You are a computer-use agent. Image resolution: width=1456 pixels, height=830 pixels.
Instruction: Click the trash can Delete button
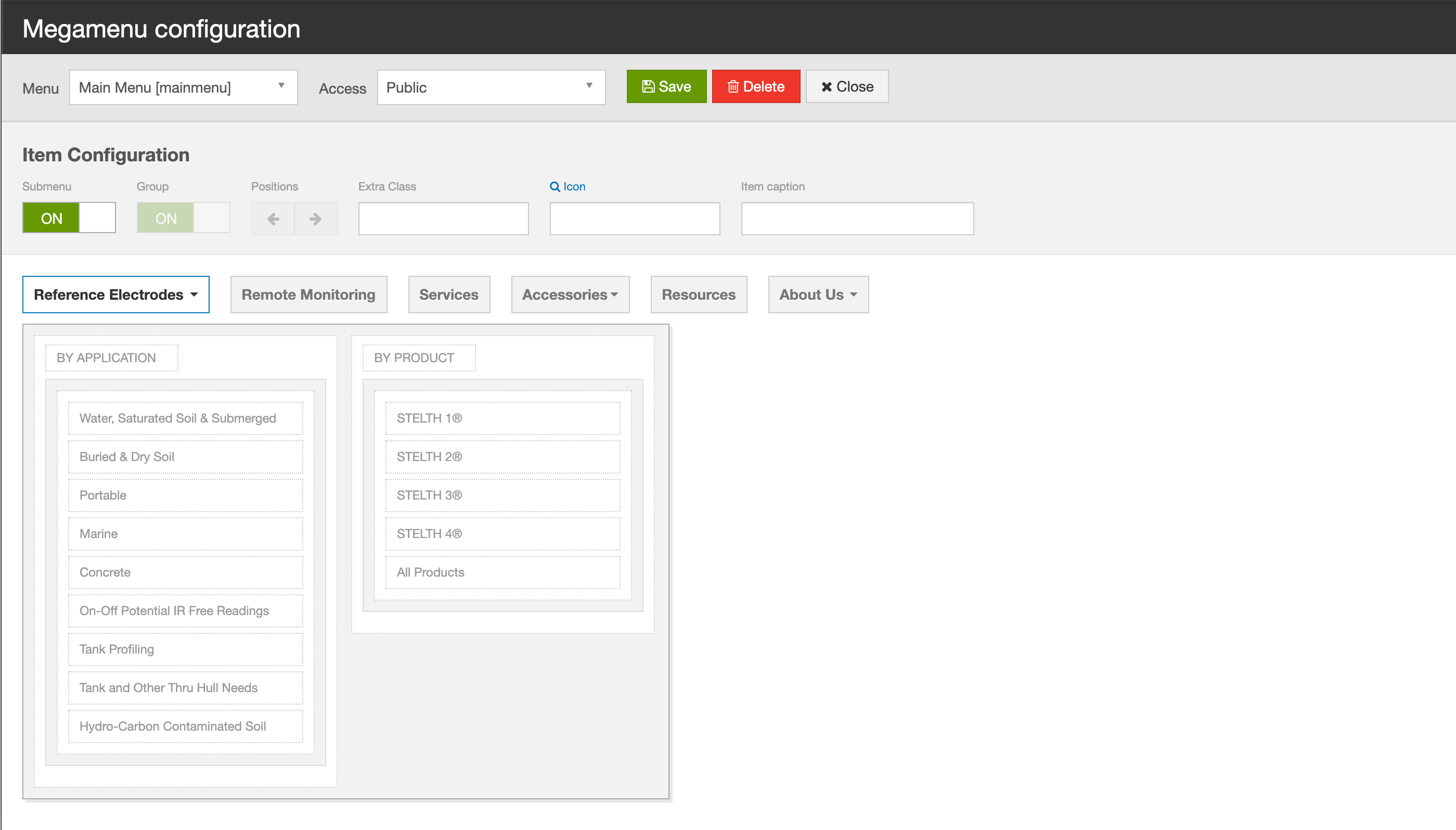tap(756, 87)
